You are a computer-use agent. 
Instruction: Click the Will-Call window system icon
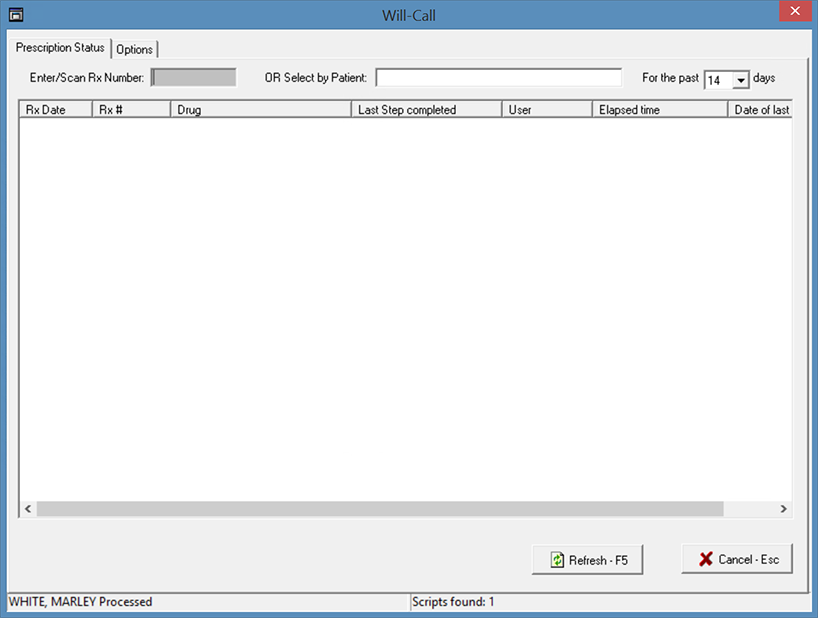[x=15, y=15]
